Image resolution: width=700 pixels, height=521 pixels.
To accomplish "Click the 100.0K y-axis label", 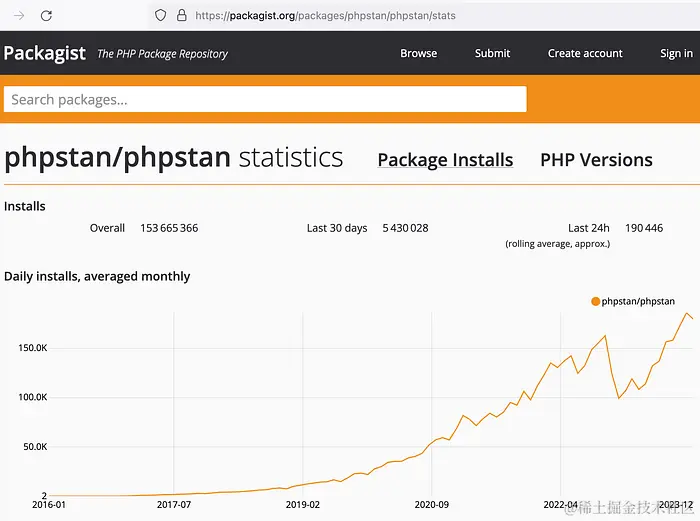I will pyautogui.click(x=33, y=397).
